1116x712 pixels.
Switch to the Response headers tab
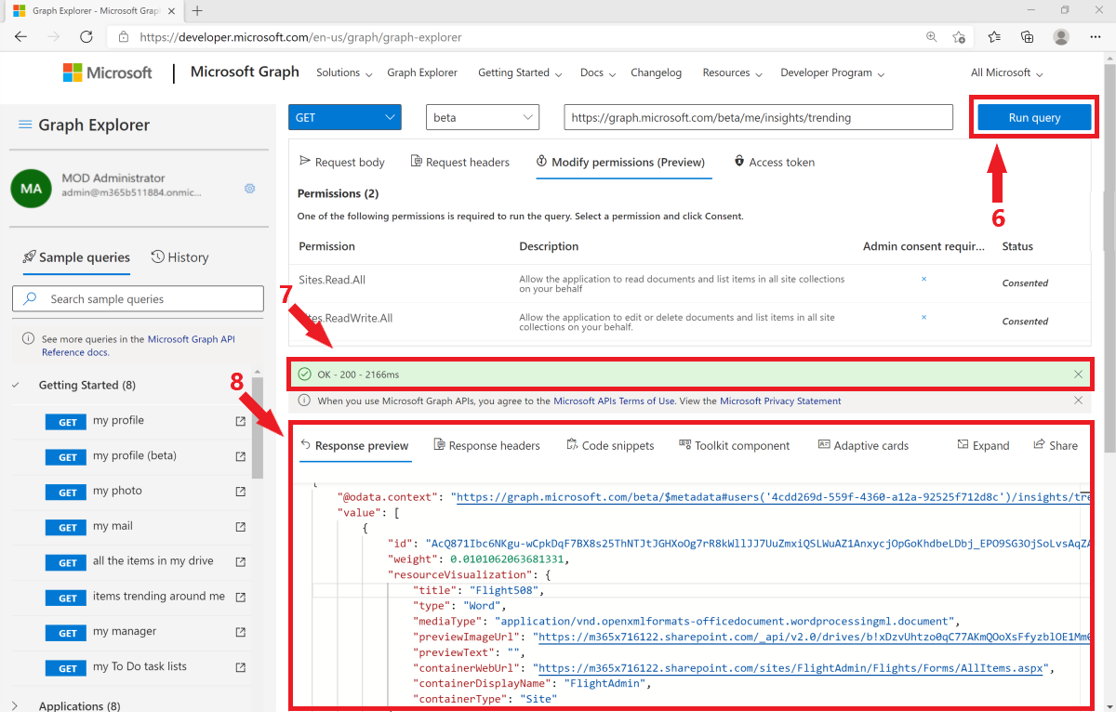487,445
